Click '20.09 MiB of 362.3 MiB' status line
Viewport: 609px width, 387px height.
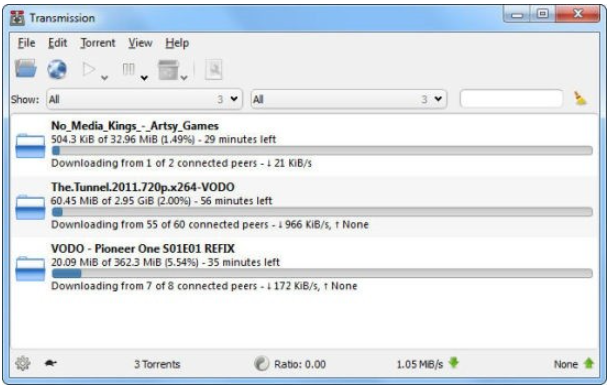click(x=165, y=262)
